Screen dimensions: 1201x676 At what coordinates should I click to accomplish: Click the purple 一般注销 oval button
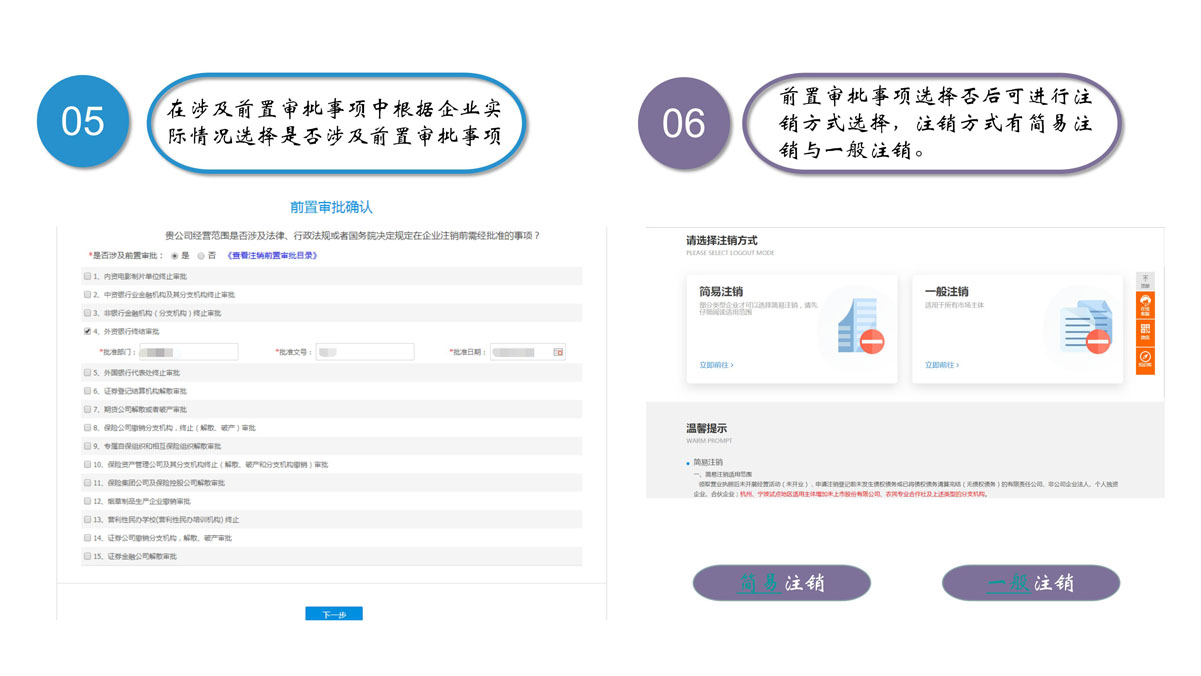click(x=1030, y=583)
